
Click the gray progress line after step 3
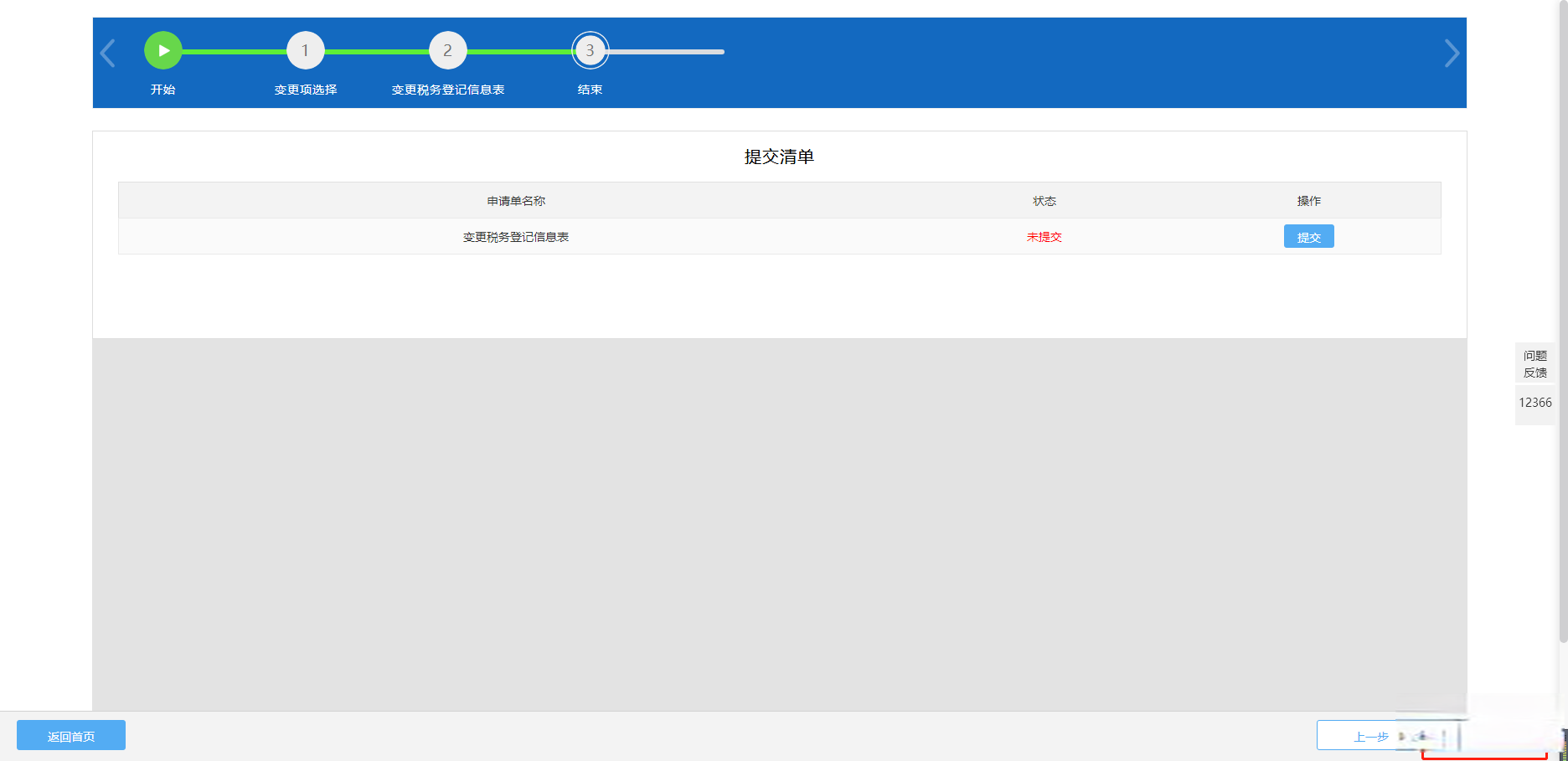tap(668, 52)
